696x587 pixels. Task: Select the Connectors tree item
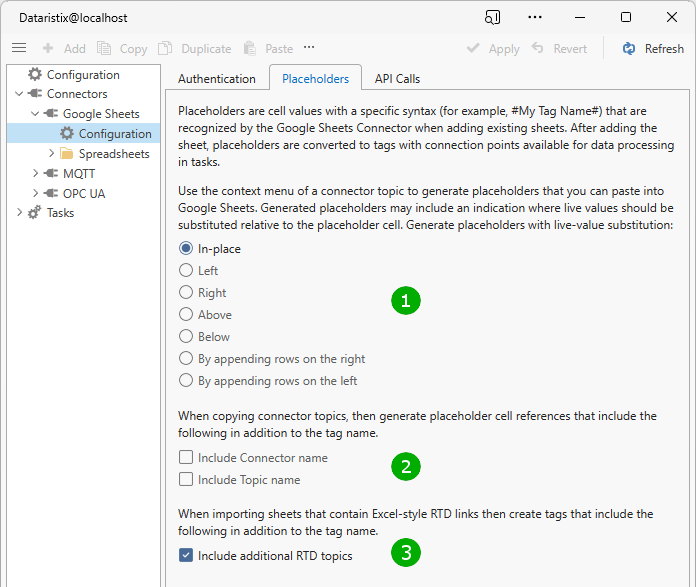pyautogui.click(x=77, y=94)
